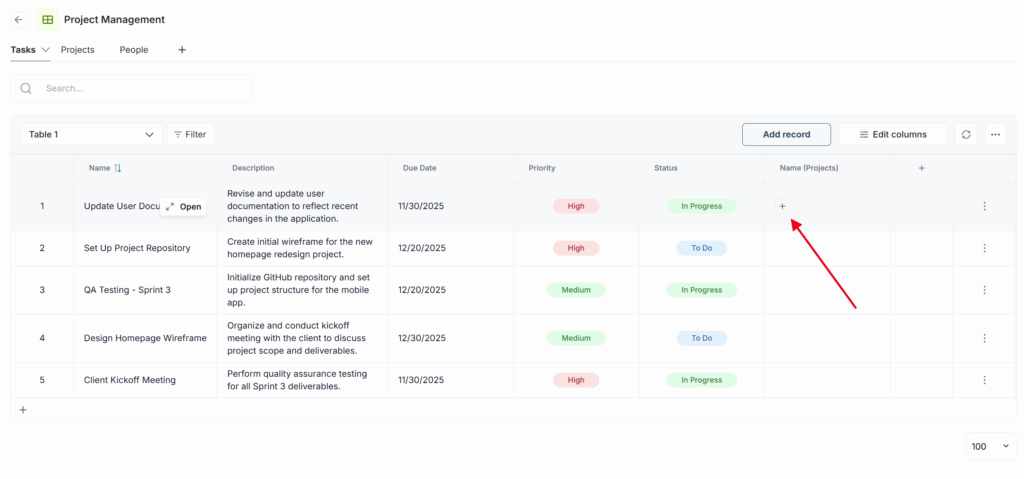Add a new tab with plus icon
1024x479 pixels.
(x=181, y=49)
